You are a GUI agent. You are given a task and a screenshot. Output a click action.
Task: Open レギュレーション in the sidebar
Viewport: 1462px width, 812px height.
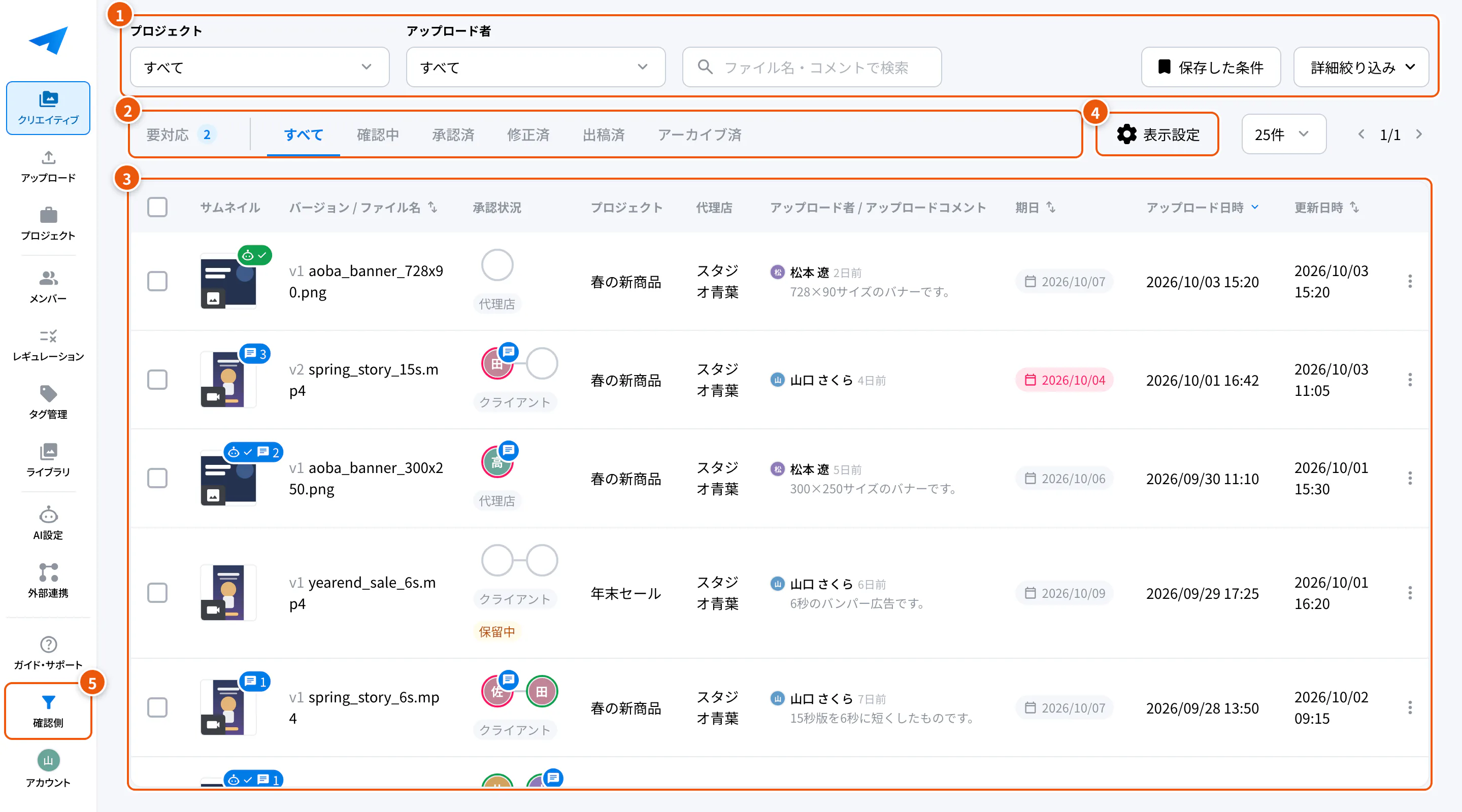[48, 345]
